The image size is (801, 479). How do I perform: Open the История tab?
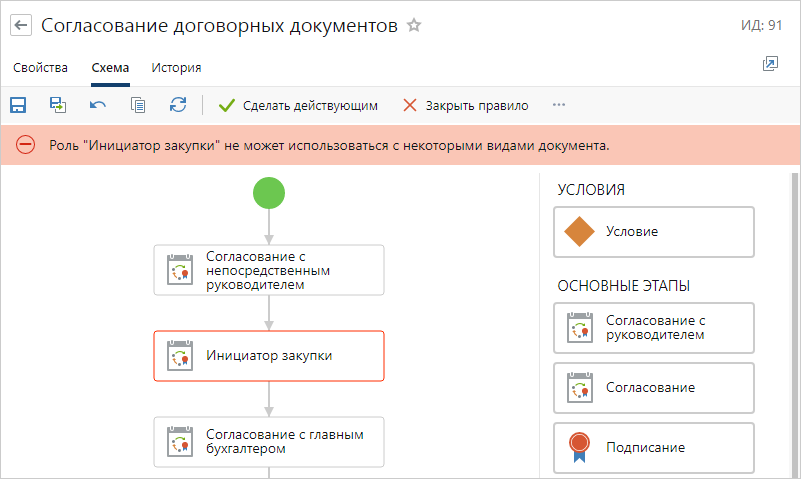[x=176, y=68]
